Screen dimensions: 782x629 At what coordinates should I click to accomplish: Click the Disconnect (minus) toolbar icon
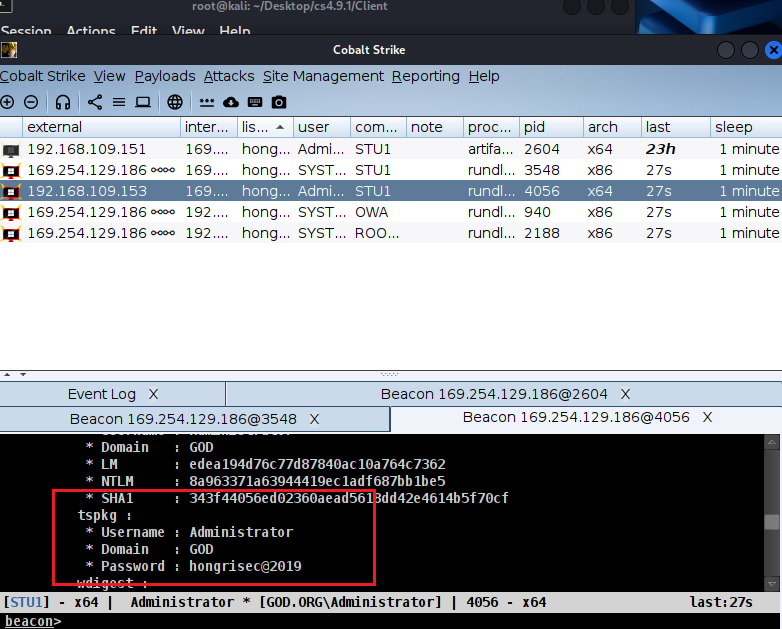click(x=31, y=102)
